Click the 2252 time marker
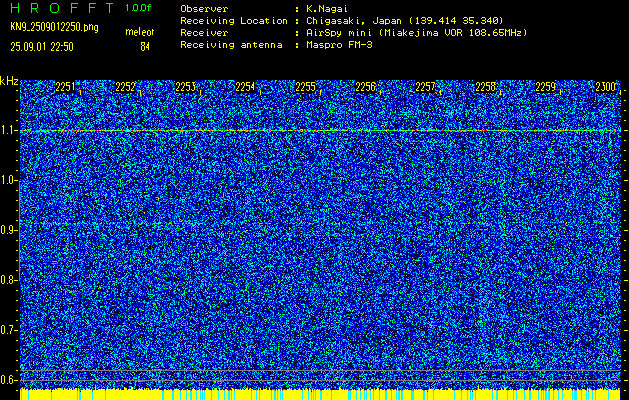This screenshot has height=400, width=629. coord(125,87)
